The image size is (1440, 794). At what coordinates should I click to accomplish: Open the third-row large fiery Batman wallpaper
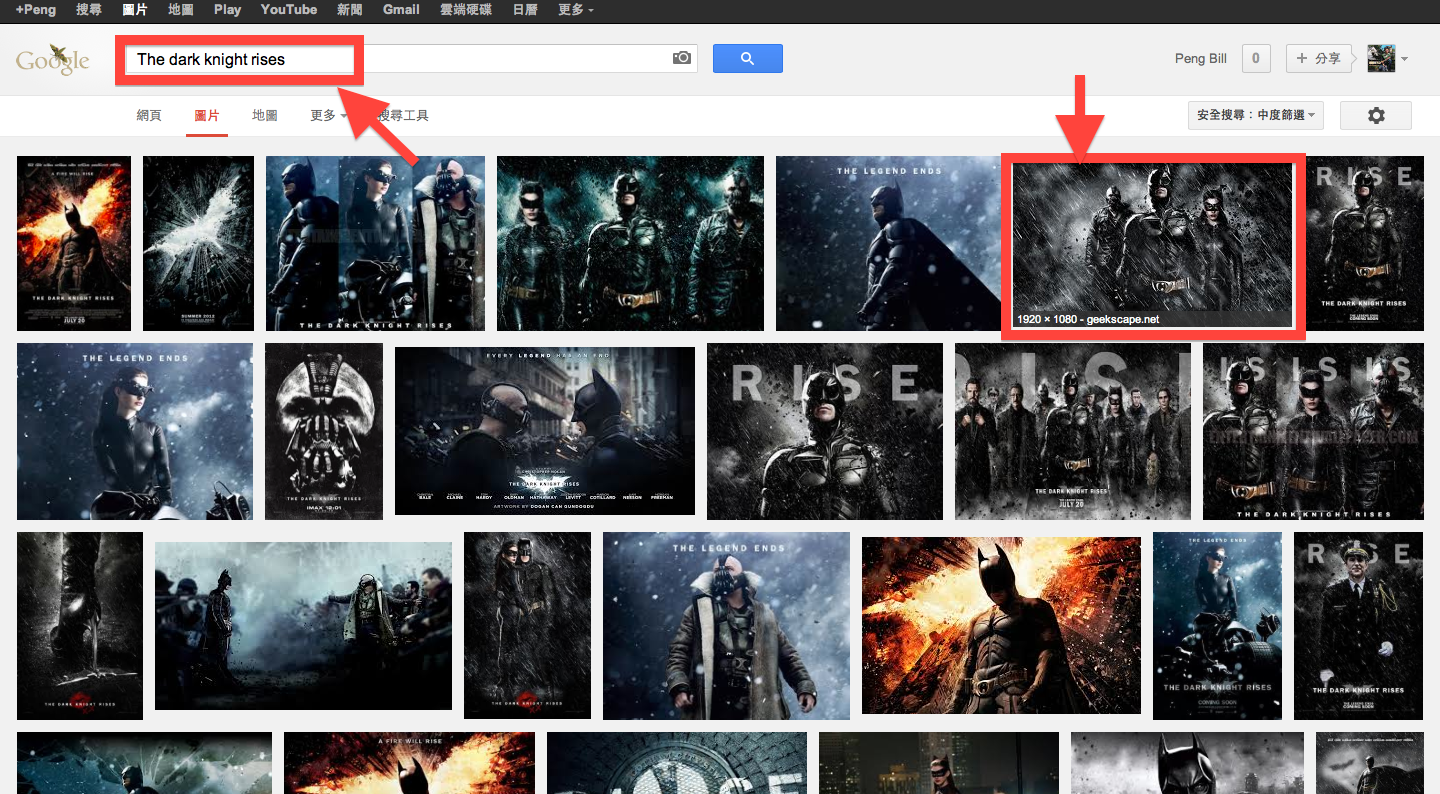pos(1001,626)
